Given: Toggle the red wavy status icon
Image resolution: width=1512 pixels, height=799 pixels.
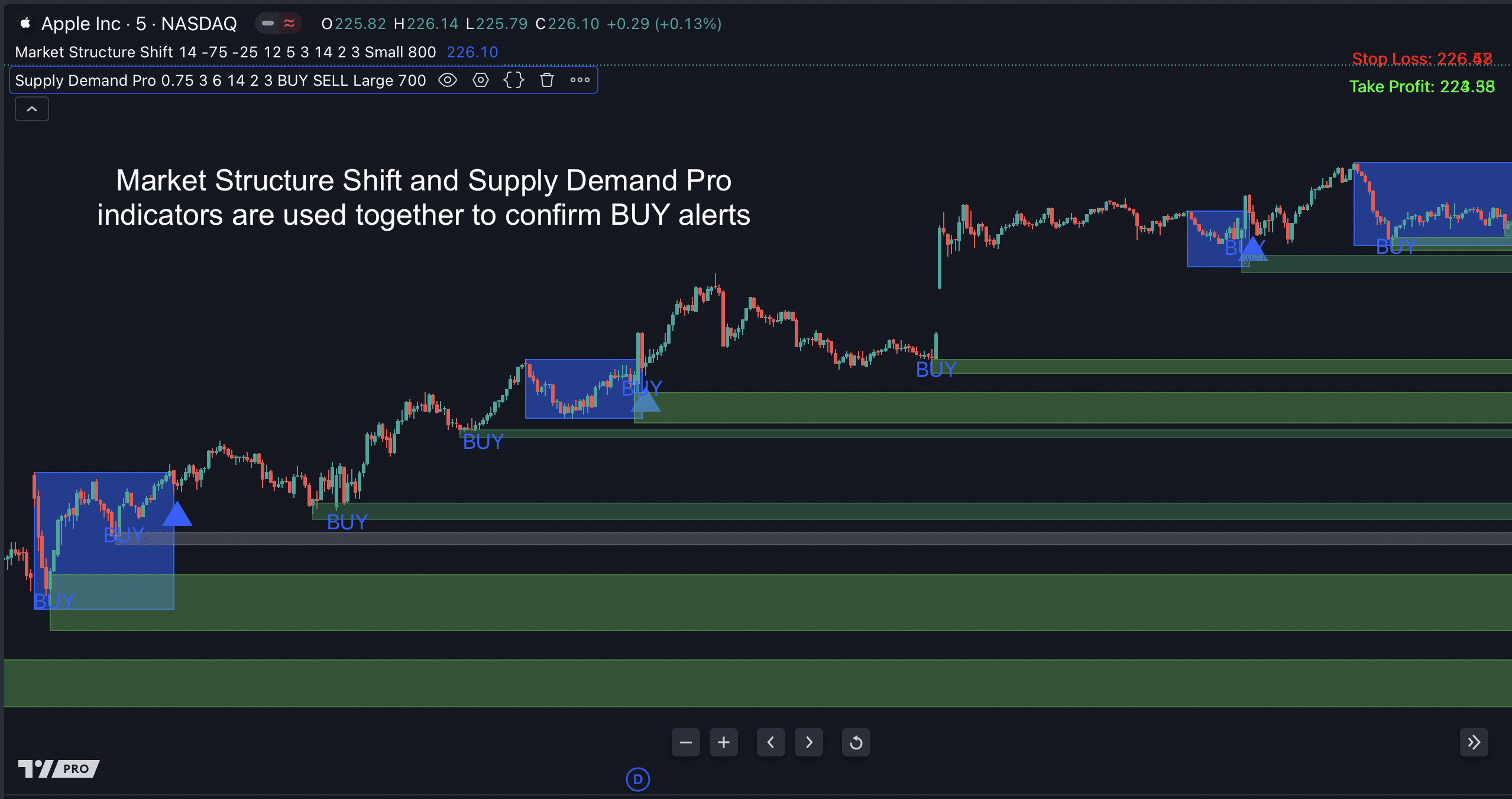Looking at the screenshot, I should pos(289,24).
